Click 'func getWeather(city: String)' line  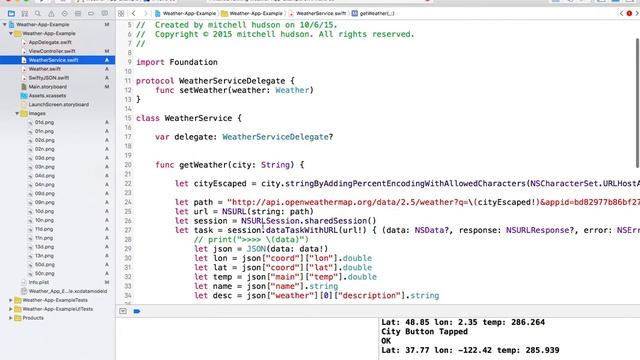229,165
